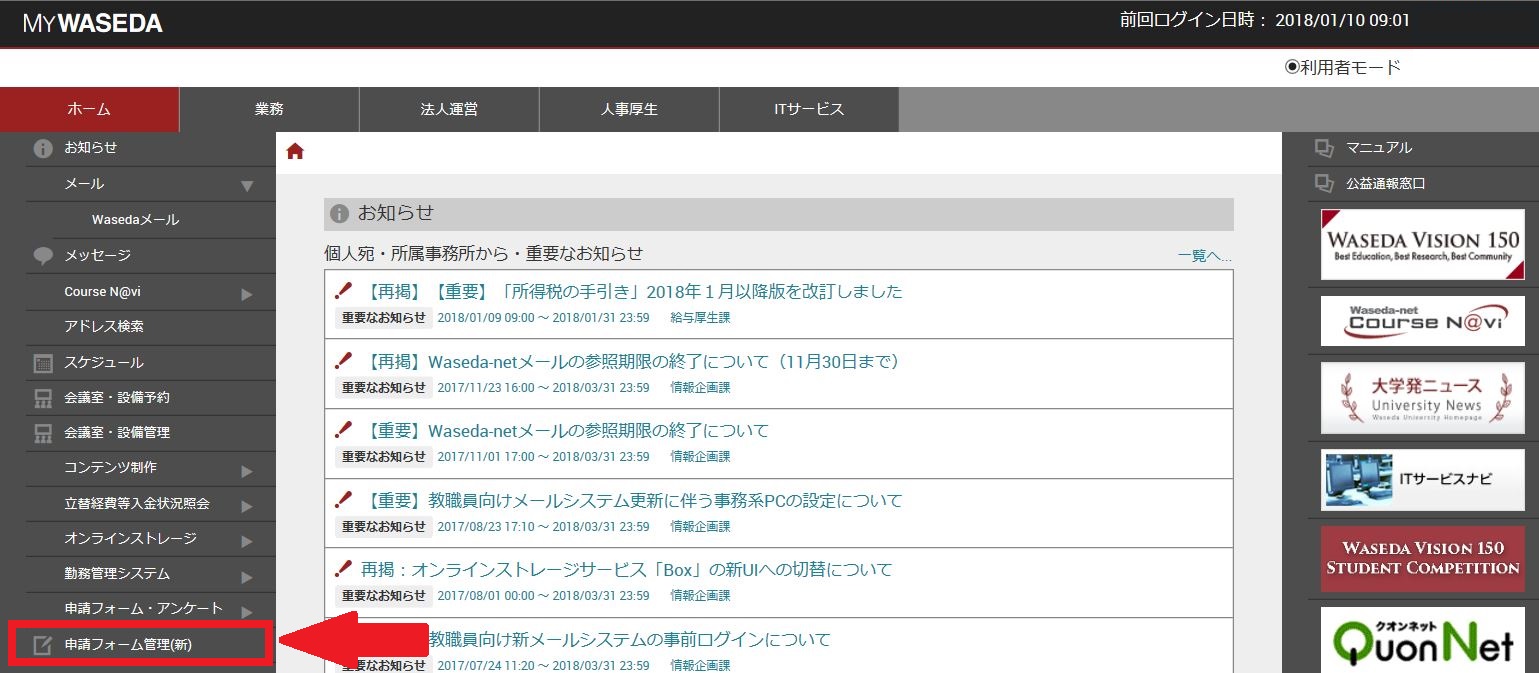Click pencil icon beside 【再掲】Waseda-netメール notice
This screenshot has width=1539, height=673.
[344, 361]
